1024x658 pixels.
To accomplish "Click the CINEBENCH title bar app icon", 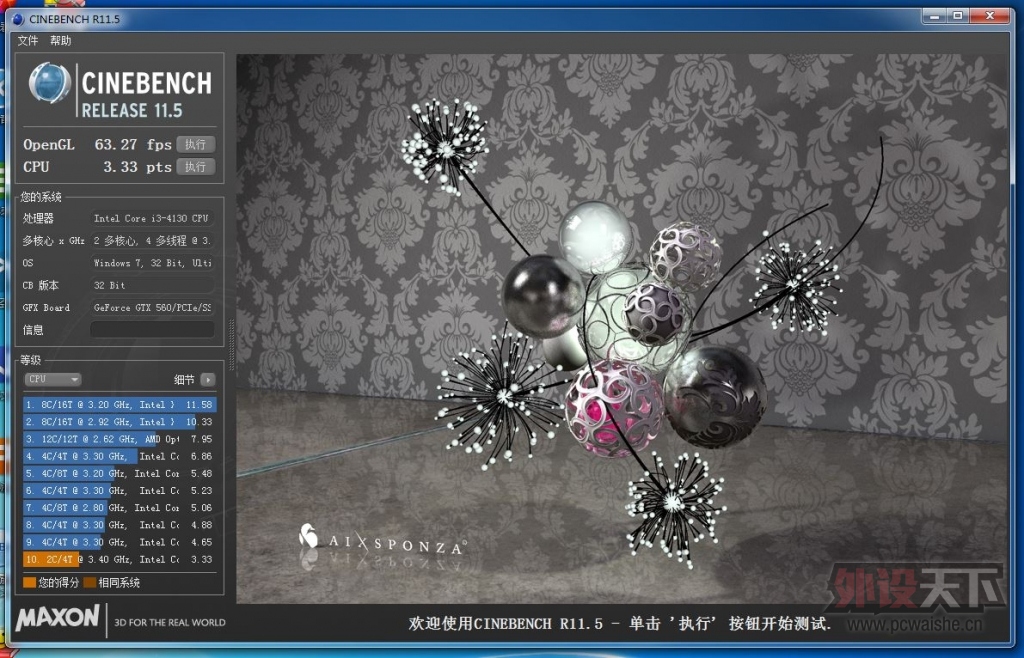I will [18, 19].
